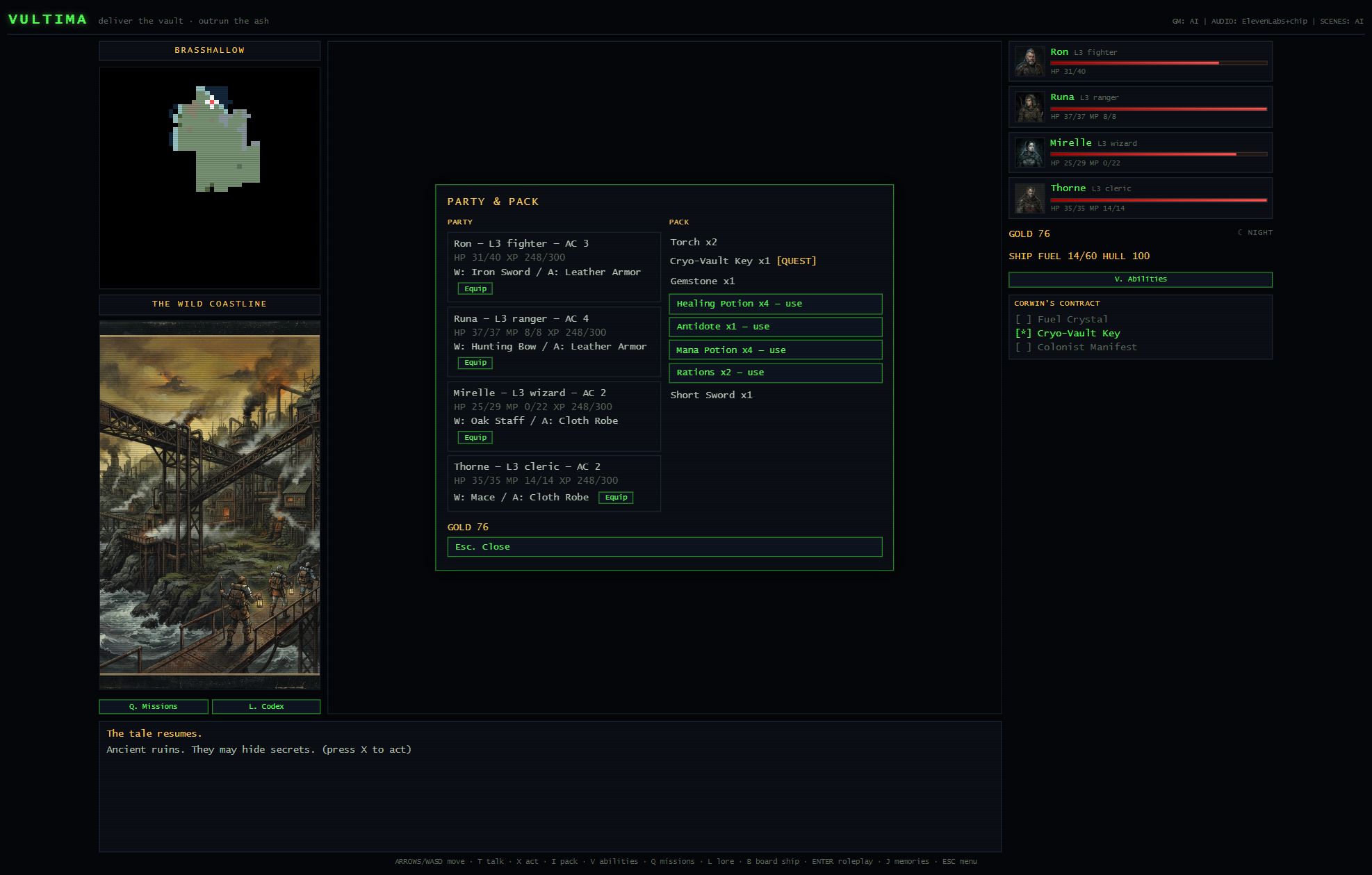Toggle the Fuel Crystal contract checkbox
Image resolution: width=1372 pixels, height=875 pixels.
point(1023,320)
